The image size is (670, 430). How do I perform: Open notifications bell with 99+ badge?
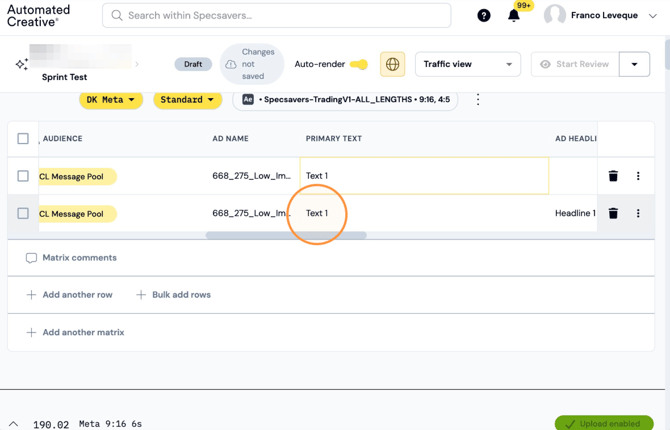514,15
